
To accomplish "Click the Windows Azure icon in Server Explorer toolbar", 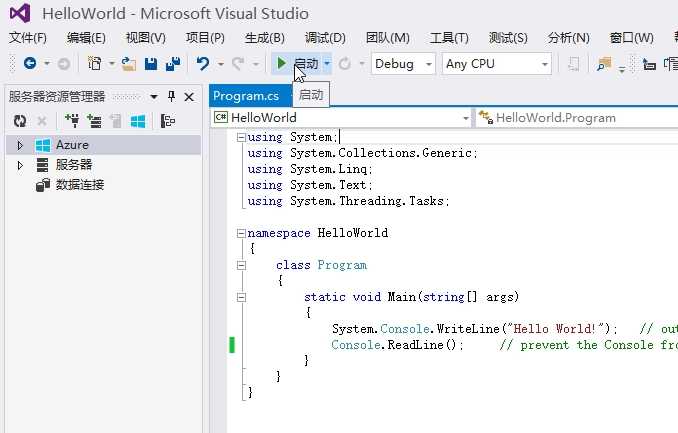I will [x=138, y=121].
